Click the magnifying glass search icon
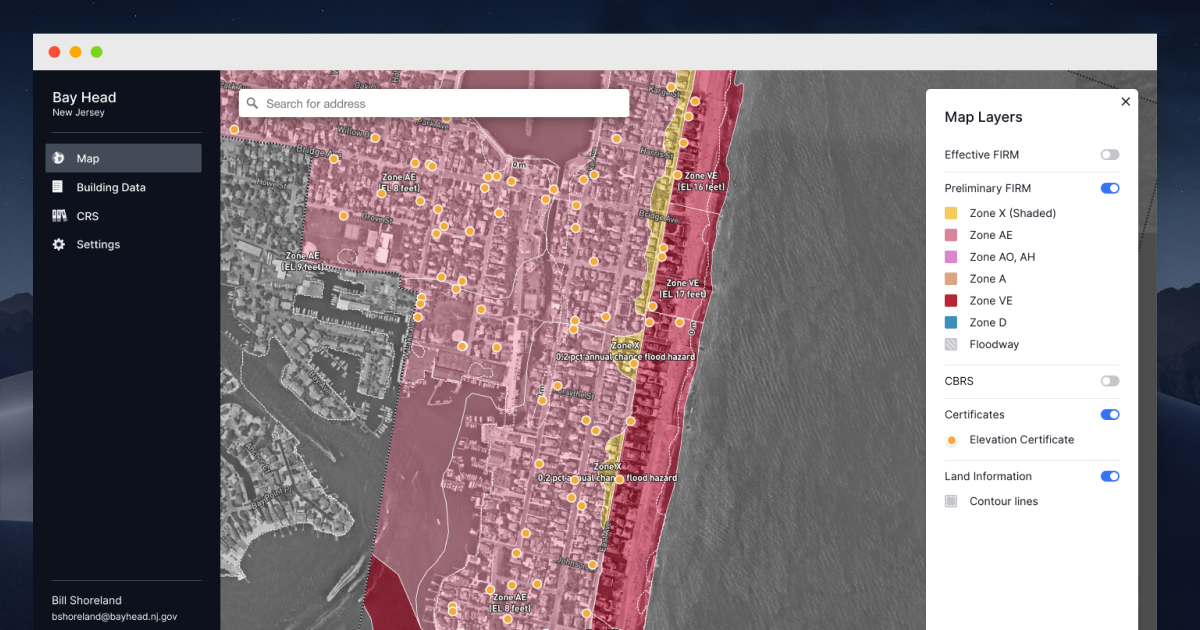The width and height of the screenshot is (1200, 630). pos(252,103)
